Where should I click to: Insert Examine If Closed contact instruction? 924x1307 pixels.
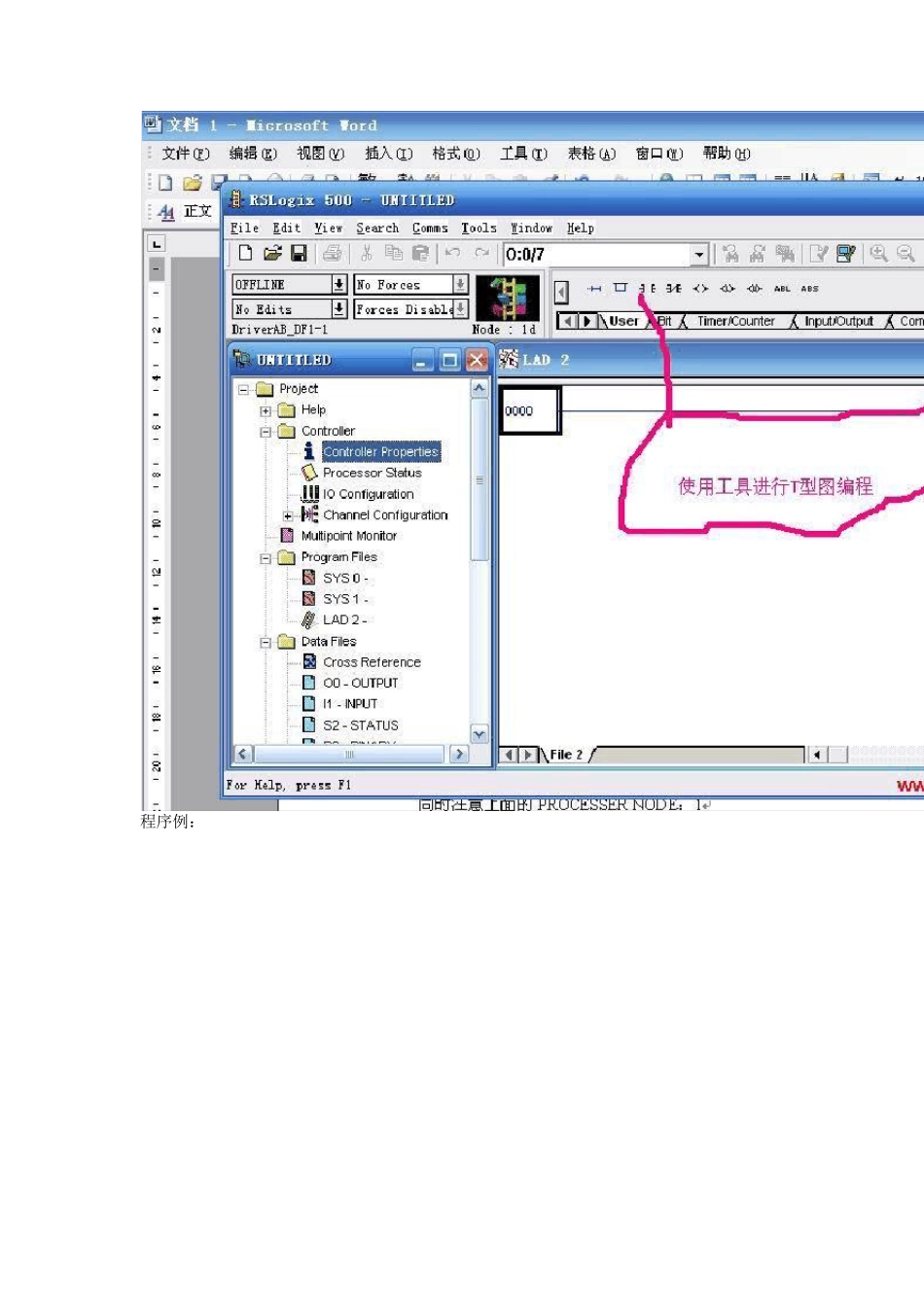click(648, 289)
